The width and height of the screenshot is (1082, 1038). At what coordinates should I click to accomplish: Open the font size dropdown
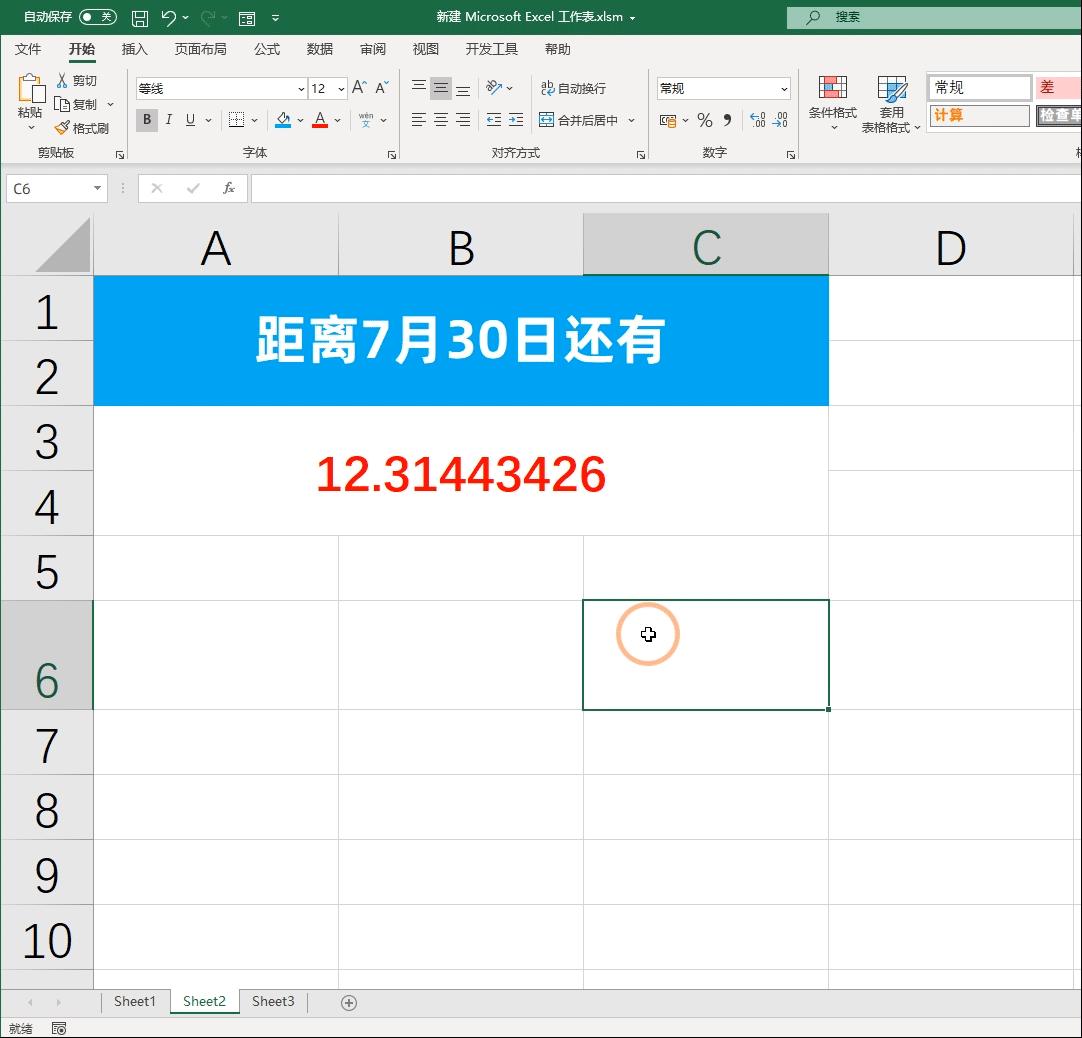(340, 88)
